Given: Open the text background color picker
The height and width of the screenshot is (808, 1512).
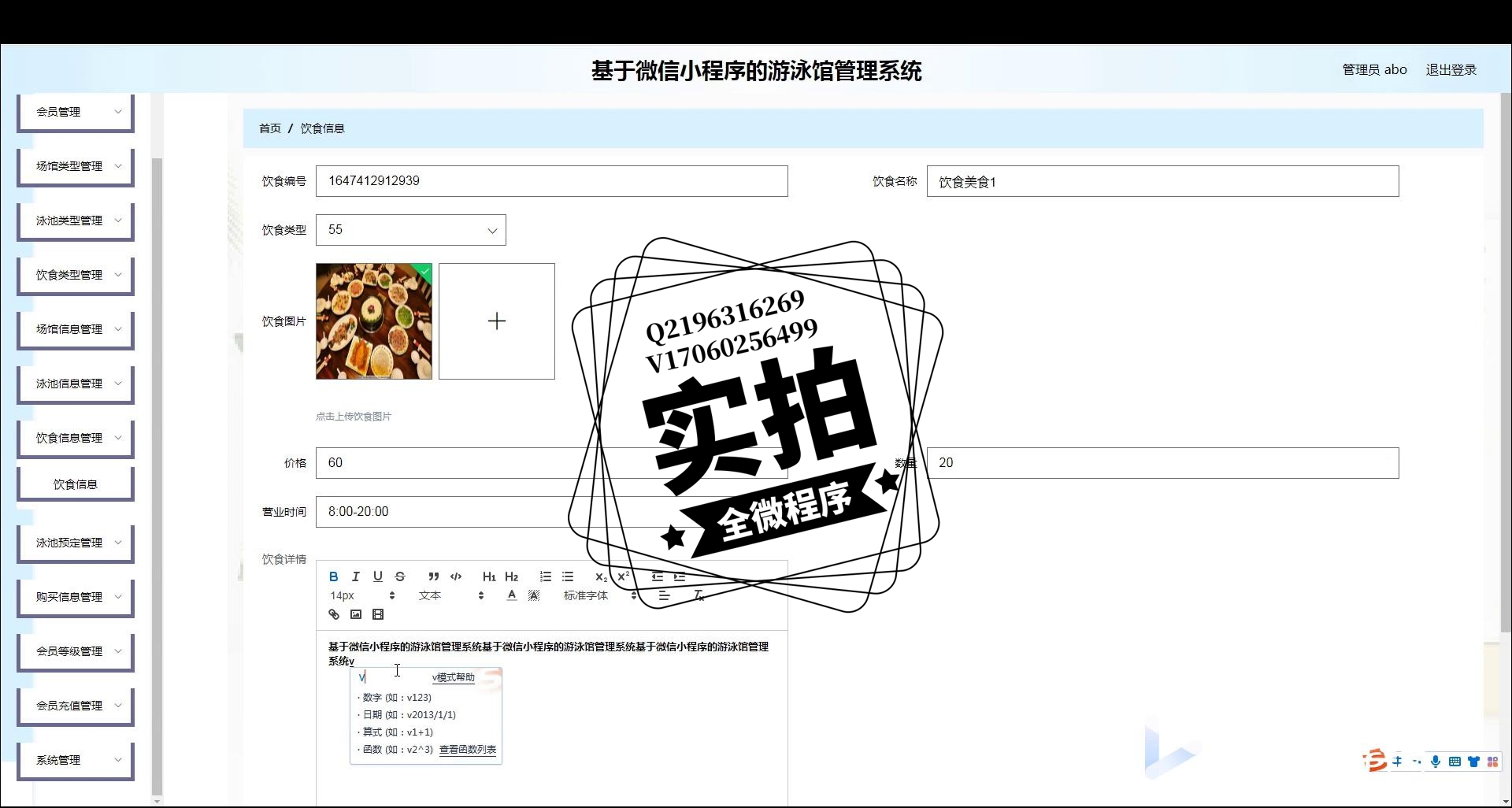Looking at the screenshot, I should pyautogui.click(x=533, y=595).
